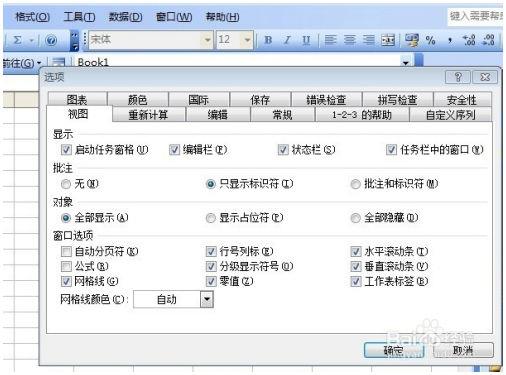Open the Window (窗口) menu
This screenshot has height=375, width=506.
click(174, 17)
